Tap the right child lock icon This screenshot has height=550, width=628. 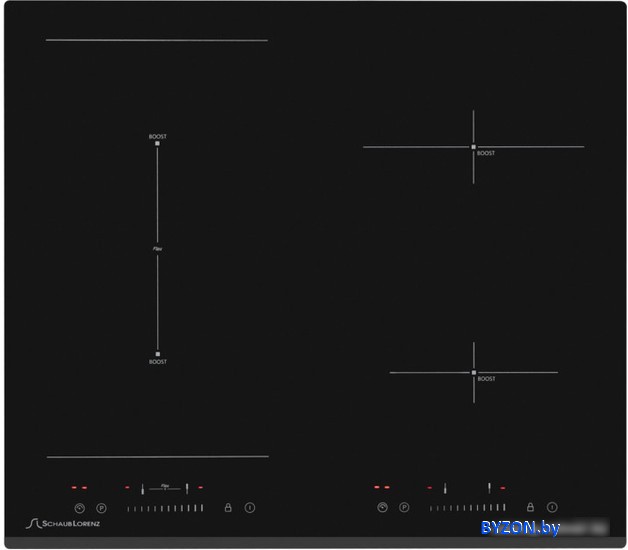[x=530, y=507]
